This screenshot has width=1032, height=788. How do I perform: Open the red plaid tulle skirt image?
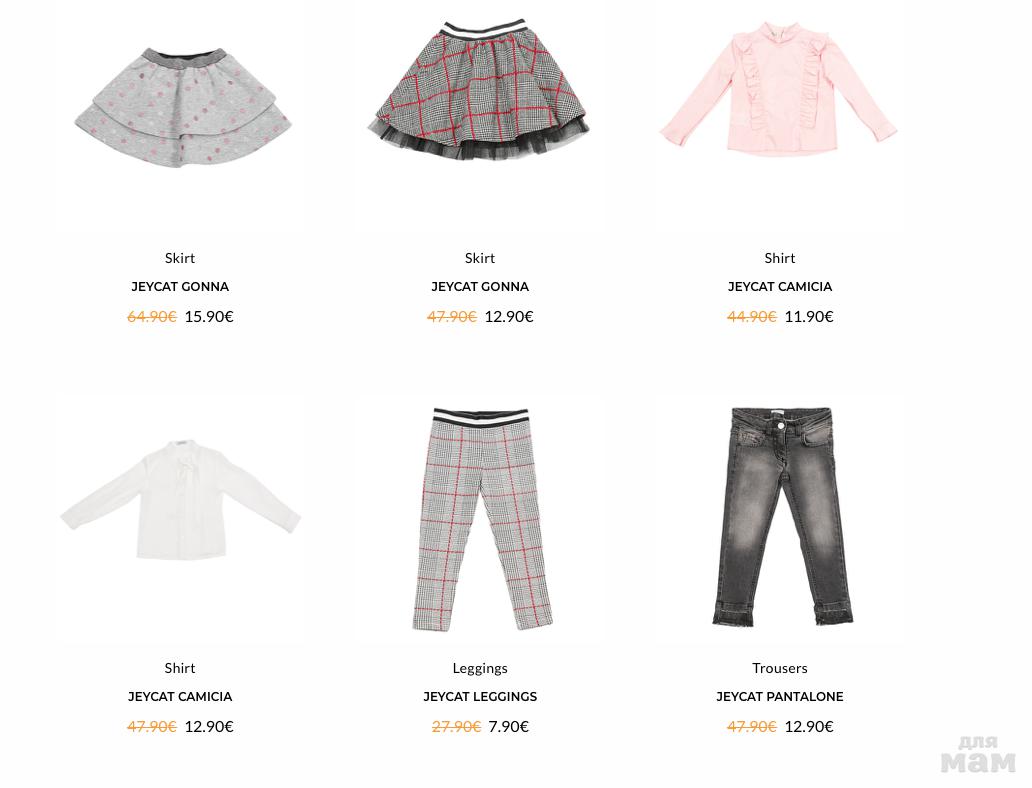coord(478,90)
